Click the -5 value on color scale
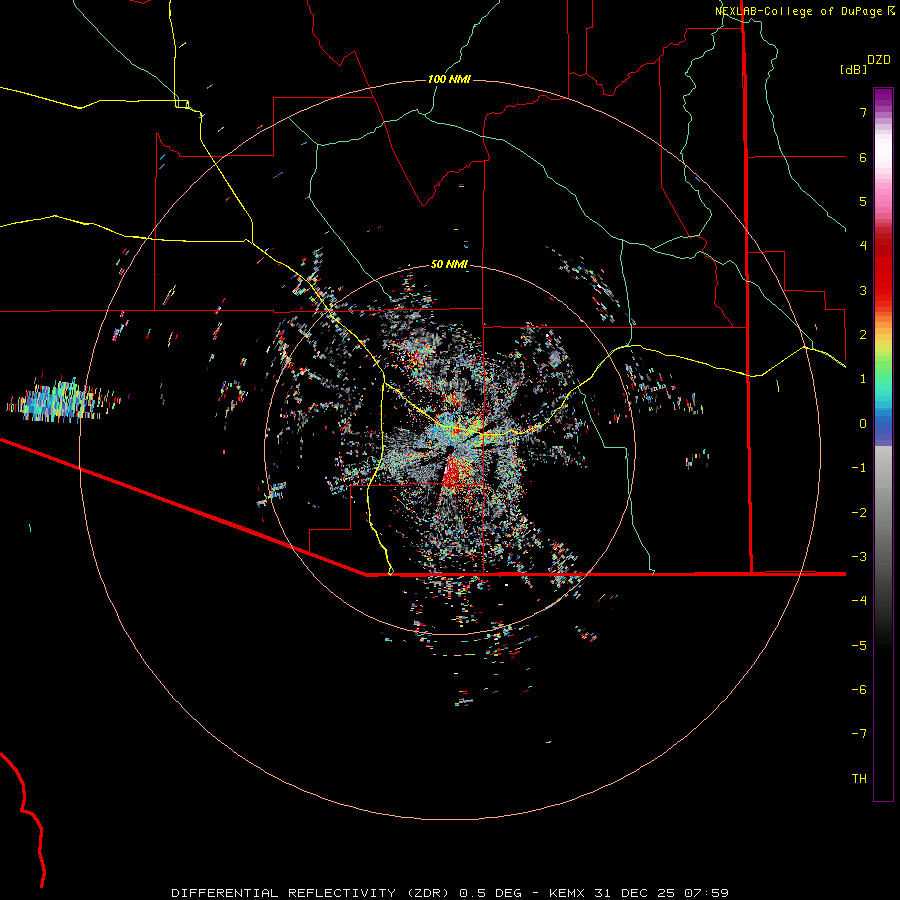 [859, 645]
